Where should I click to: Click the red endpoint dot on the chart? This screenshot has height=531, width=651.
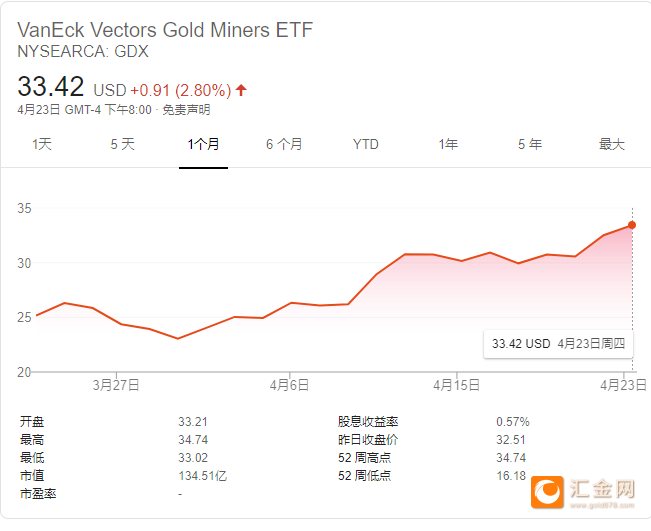[x=632, y=225]
